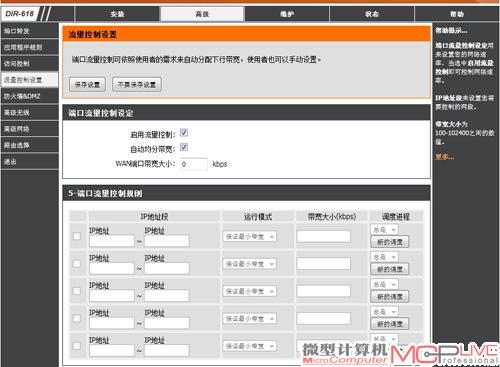The width and height of the screenshot is (500, 367).
Task: Open fourth row 运行模式 dropdown
Action: 250,319
